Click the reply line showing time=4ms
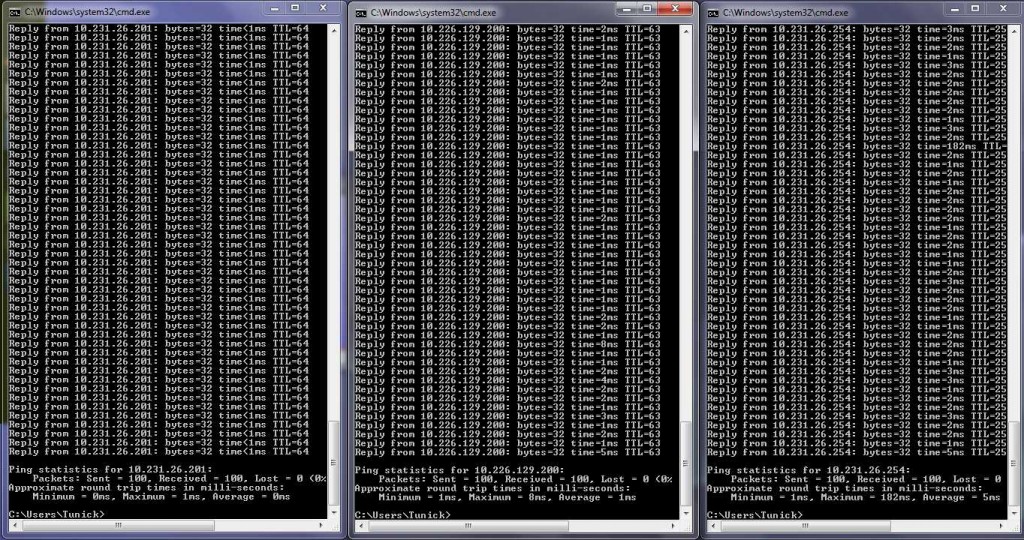The image size is (1024, 540). (508, 380)
